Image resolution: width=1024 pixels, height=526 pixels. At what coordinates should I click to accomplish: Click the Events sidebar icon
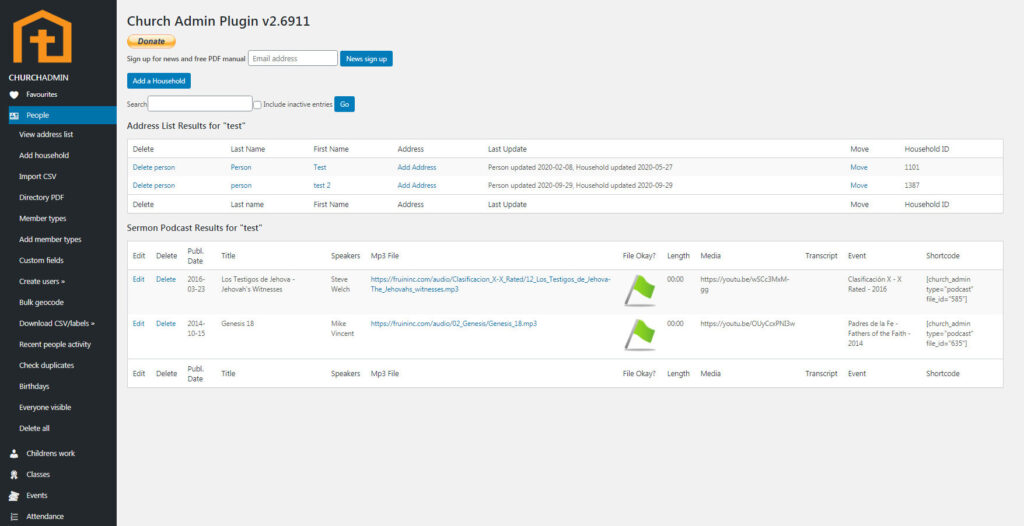click(x=14, y=496)
